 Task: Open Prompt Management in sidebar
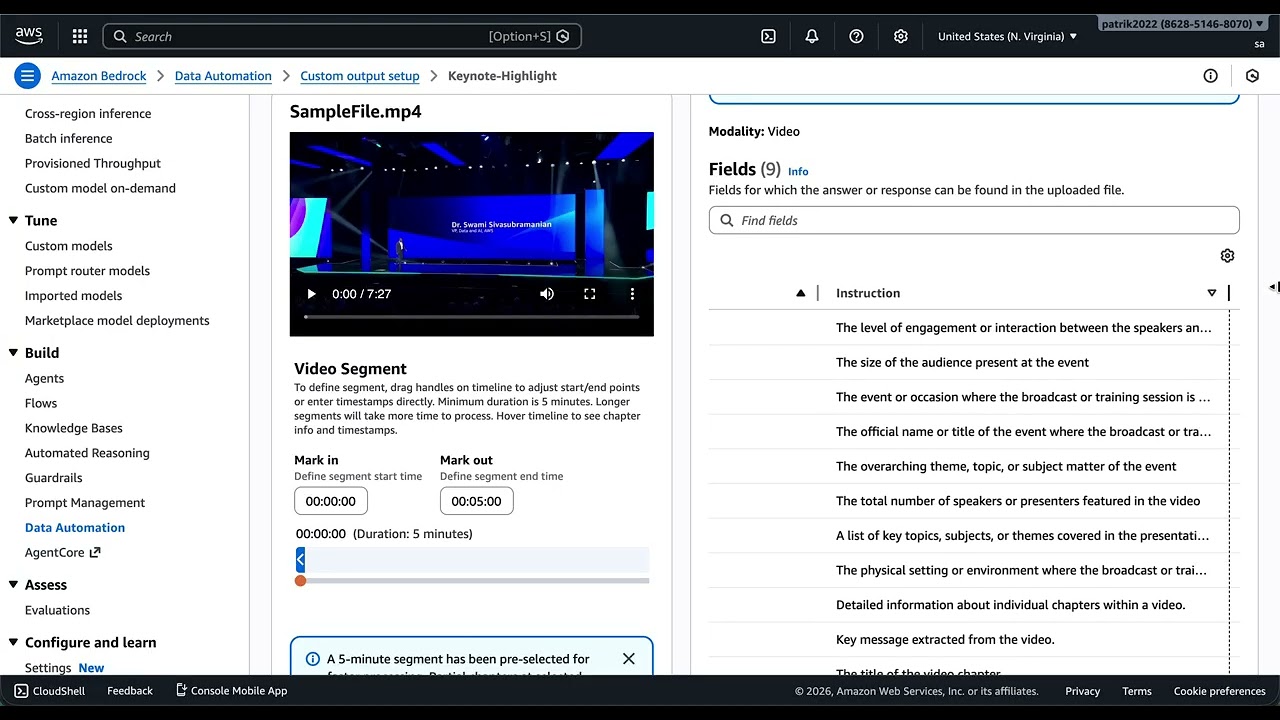(x=85, y=503)
